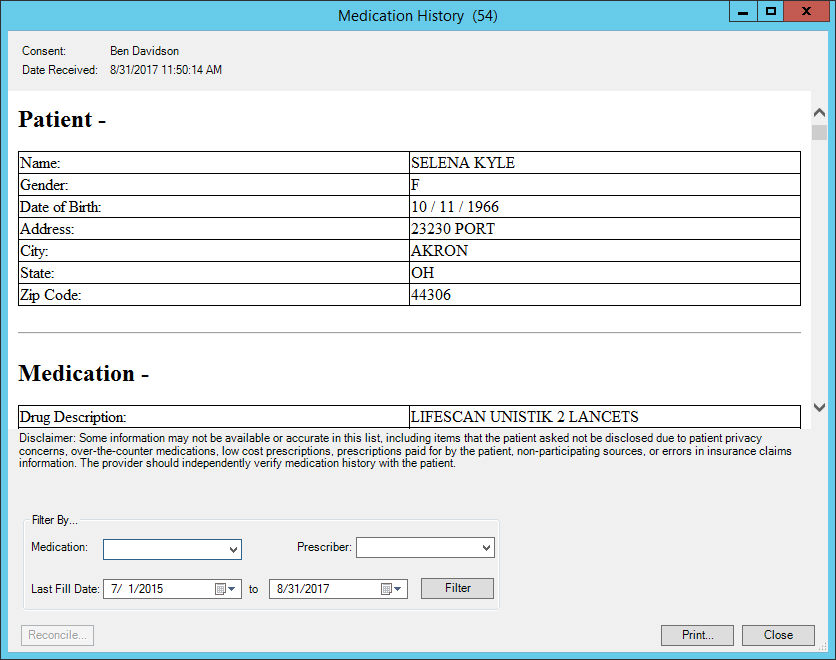Screen dimensions: 836x660
Task: Click the 8/31/2017 end date field
Action: [x=322, y=589]
